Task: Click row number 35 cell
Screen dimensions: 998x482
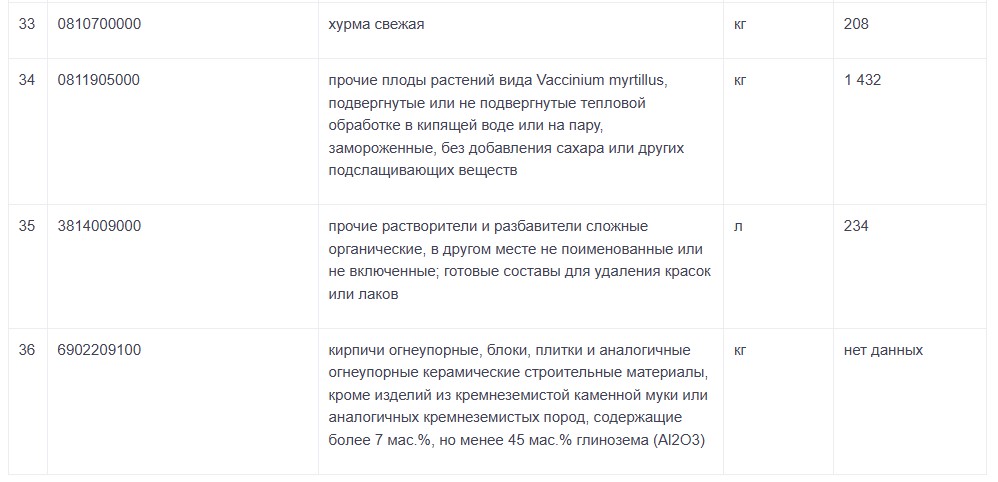Action: point(27,226)
